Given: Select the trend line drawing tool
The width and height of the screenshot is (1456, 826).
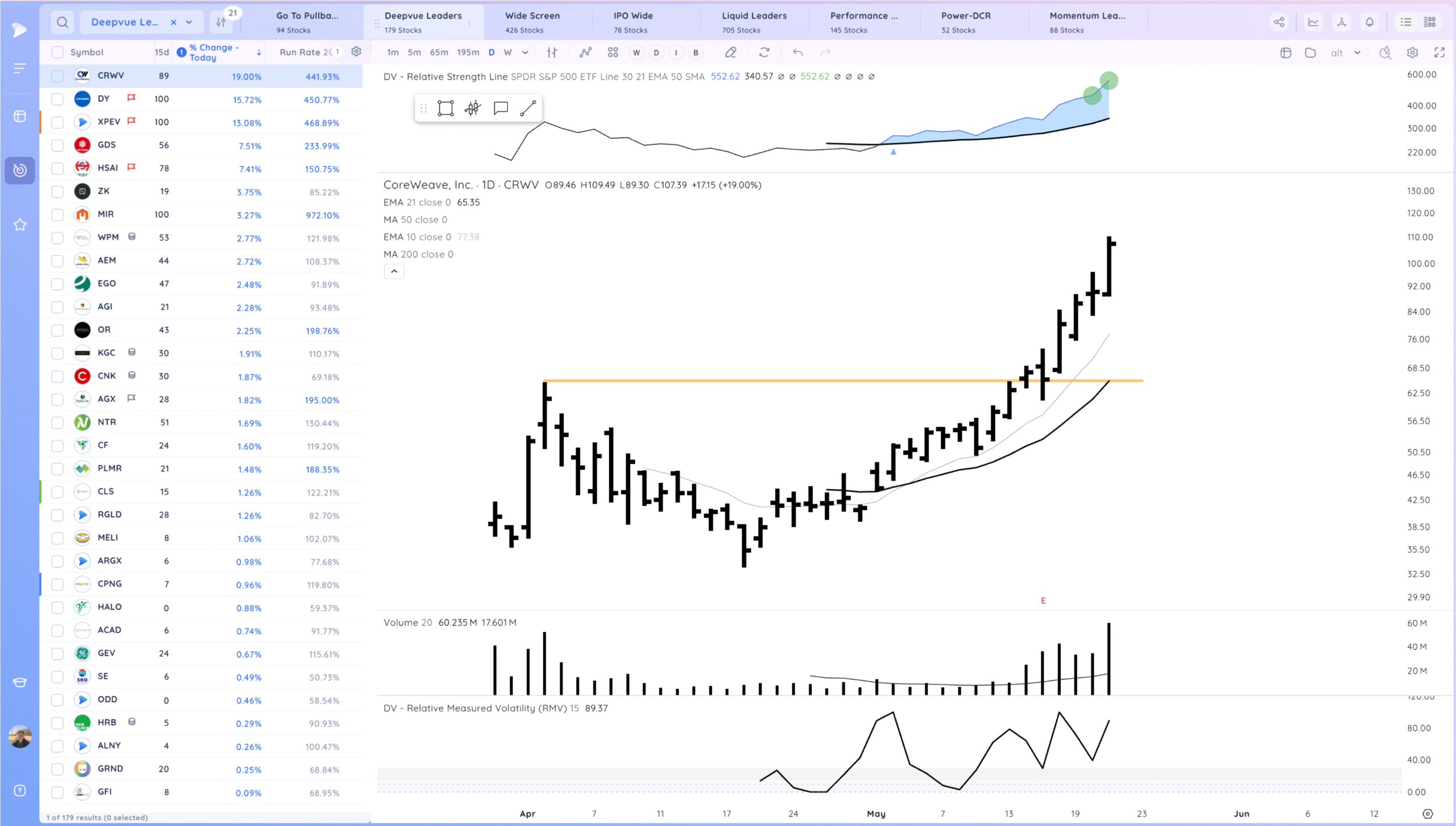Looking at the screenshot, I should pos(528,108).
